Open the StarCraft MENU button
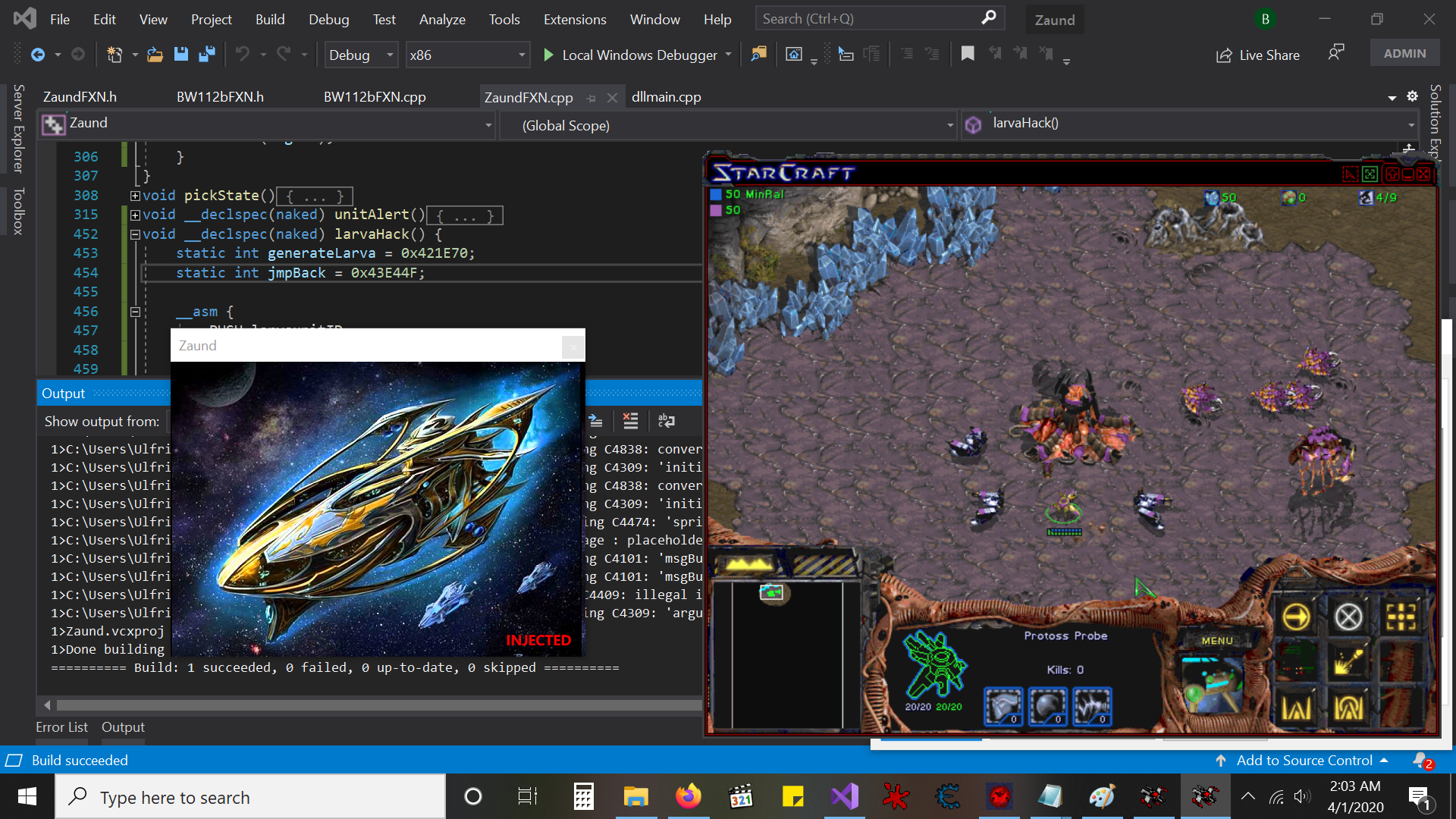The width and height of the screenshot is (1456, 819). 1216,641
